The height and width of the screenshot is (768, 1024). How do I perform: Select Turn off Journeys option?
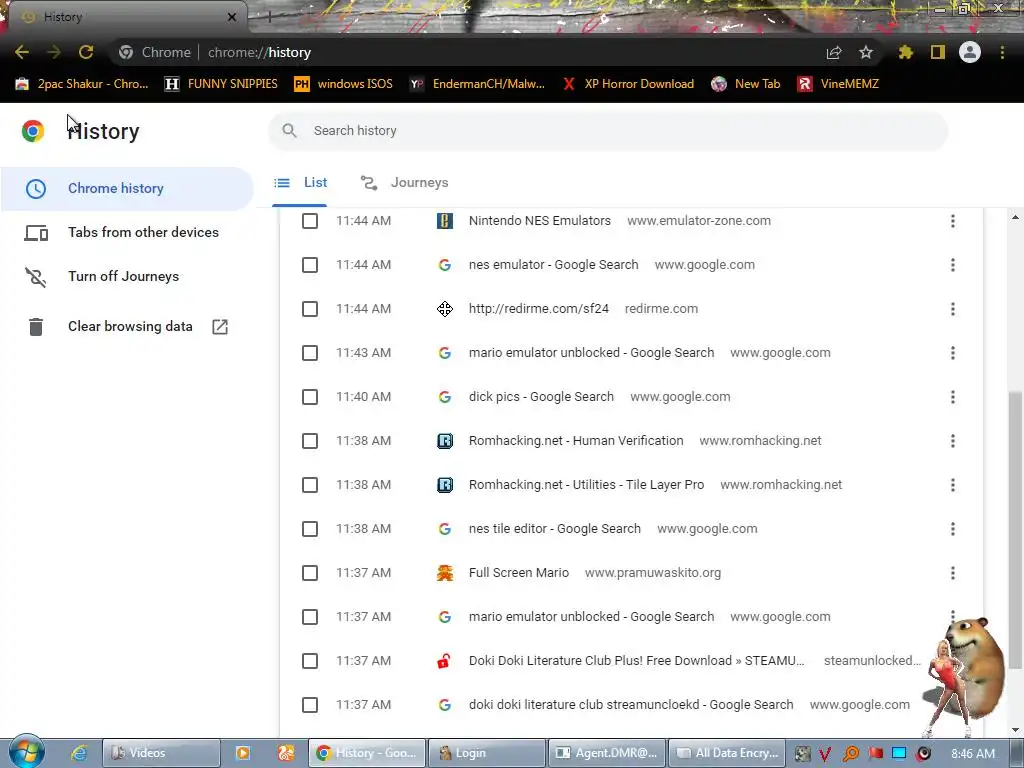(x=127, y=277)
